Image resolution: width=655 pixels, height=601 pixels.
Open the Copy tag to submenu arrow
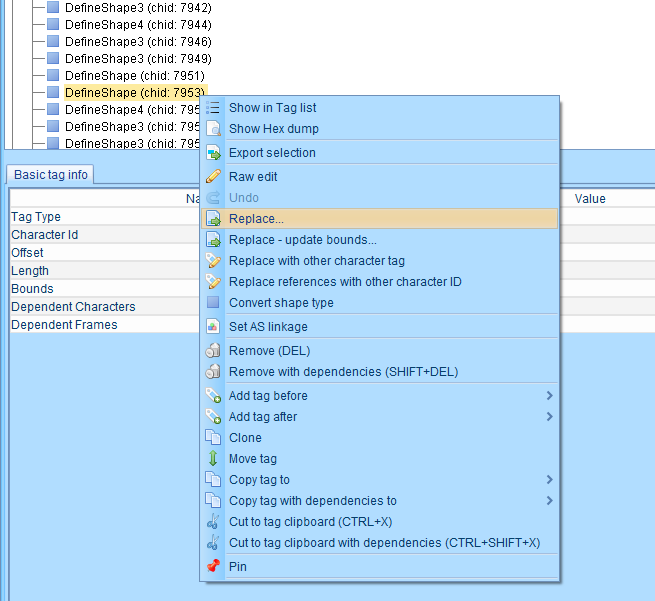click(x=550, y=480)
